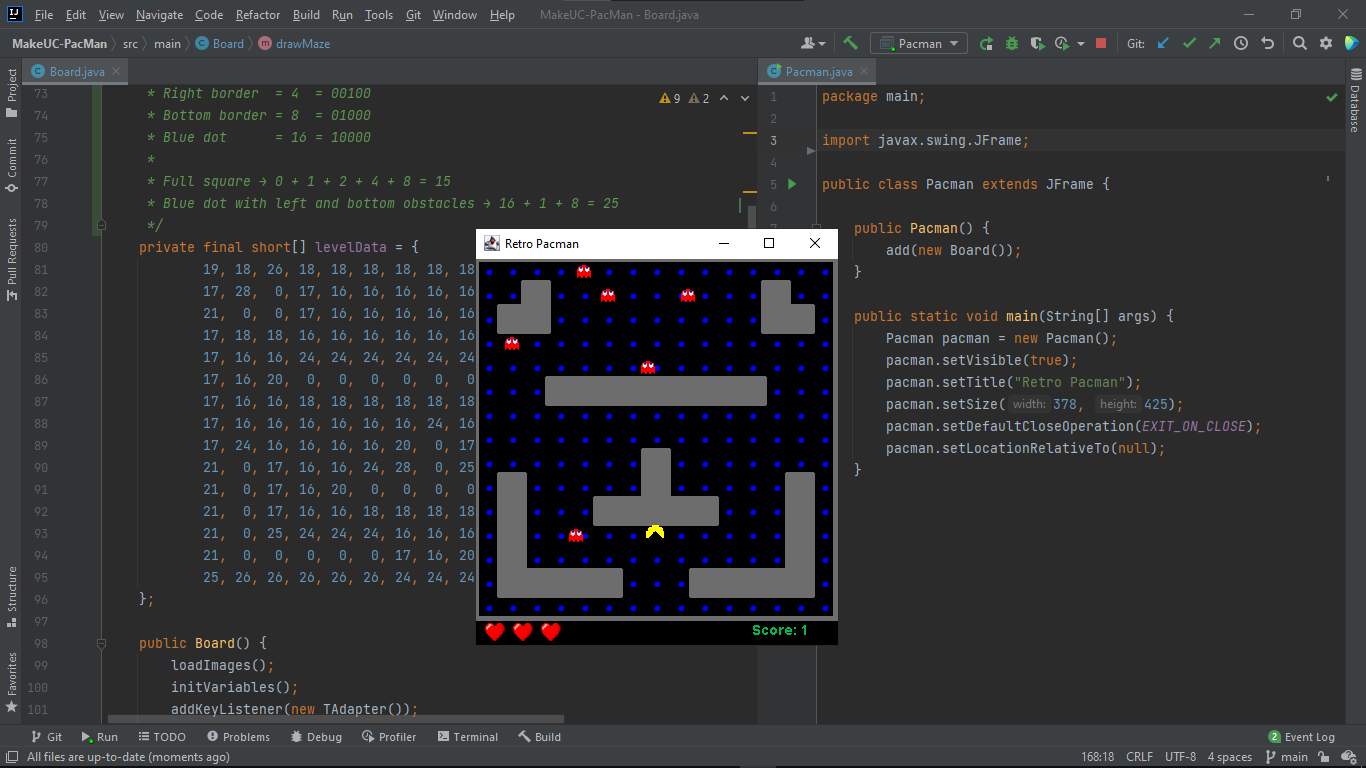
Task: Open Favorites tool window
Action: [x=11, y=681]
